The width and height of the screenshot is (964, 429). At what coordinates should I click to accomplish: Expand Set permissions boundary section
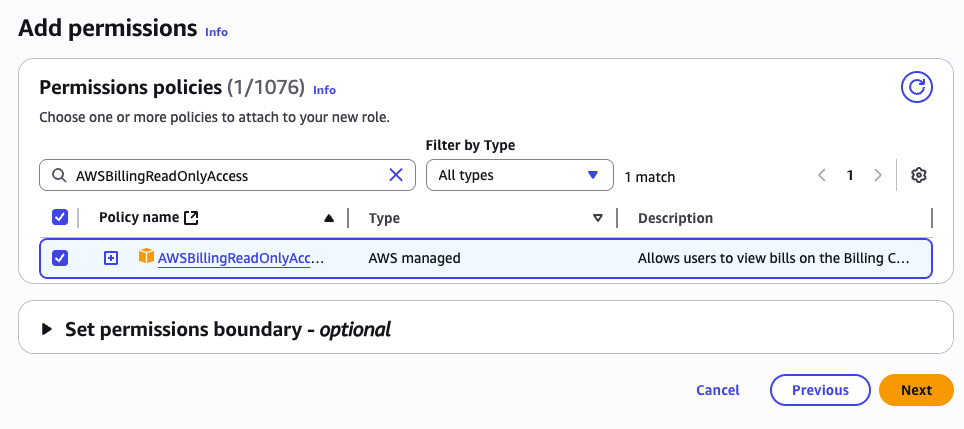47,329
